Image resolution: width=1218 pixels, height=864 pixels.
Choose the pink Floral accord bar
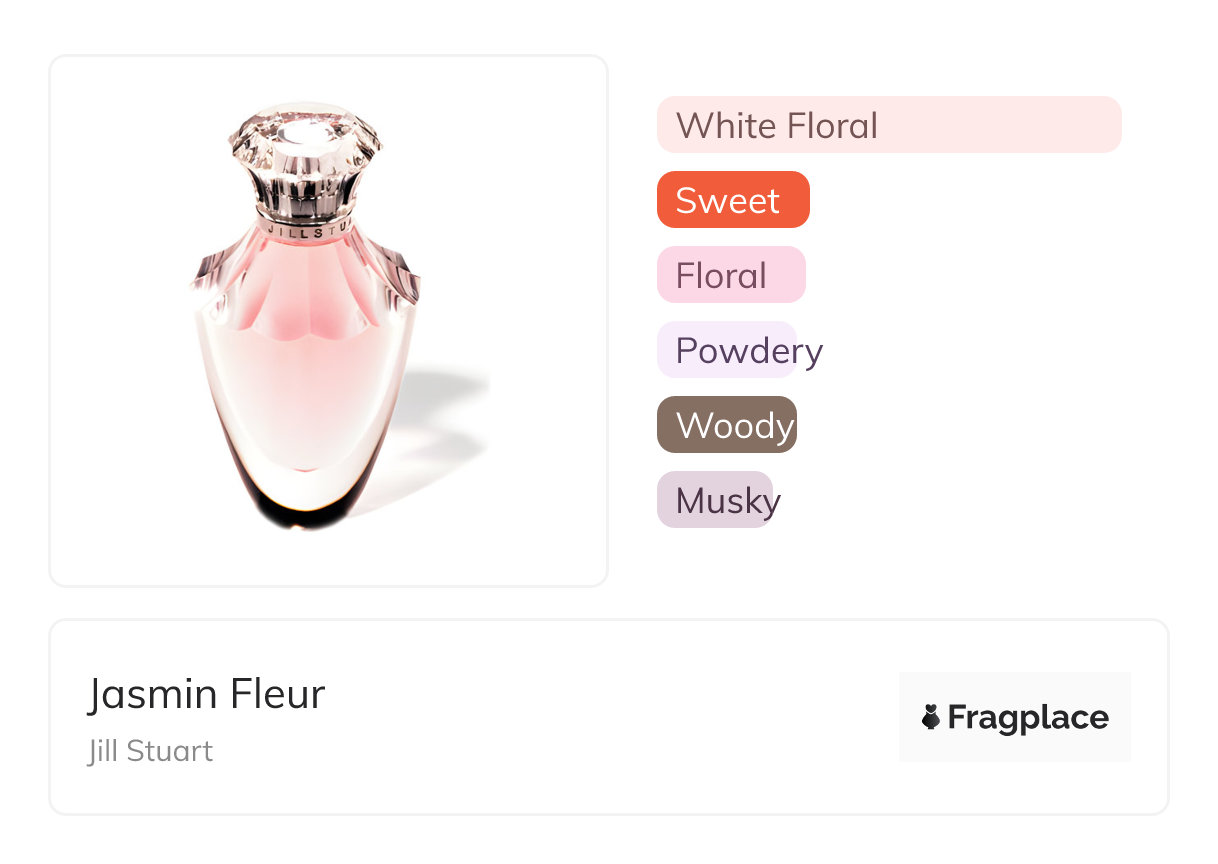(x=730, y=275)
